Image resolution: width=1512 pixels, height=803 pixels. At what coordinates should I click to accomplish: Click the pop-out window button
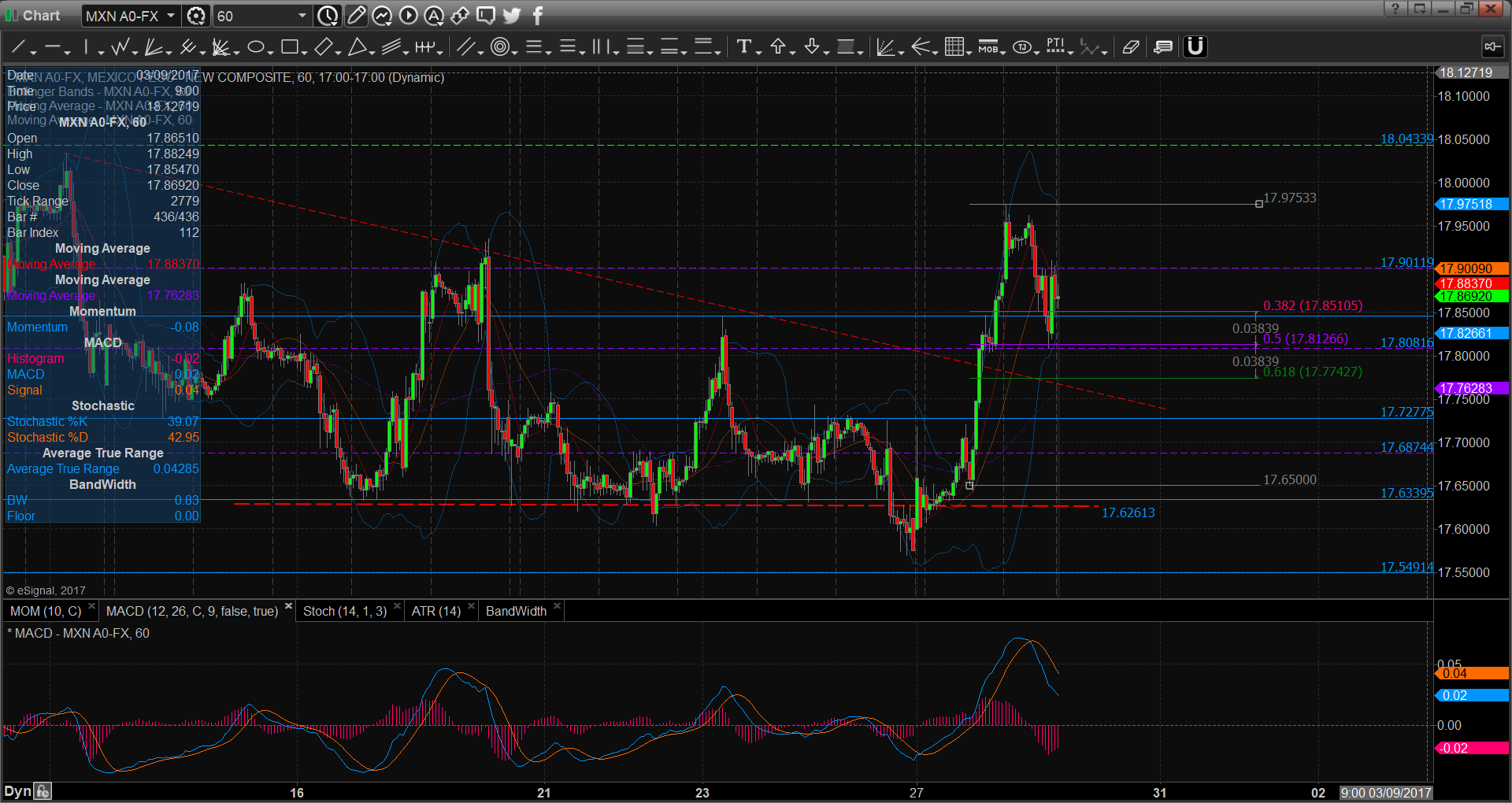coord(1420,9)
